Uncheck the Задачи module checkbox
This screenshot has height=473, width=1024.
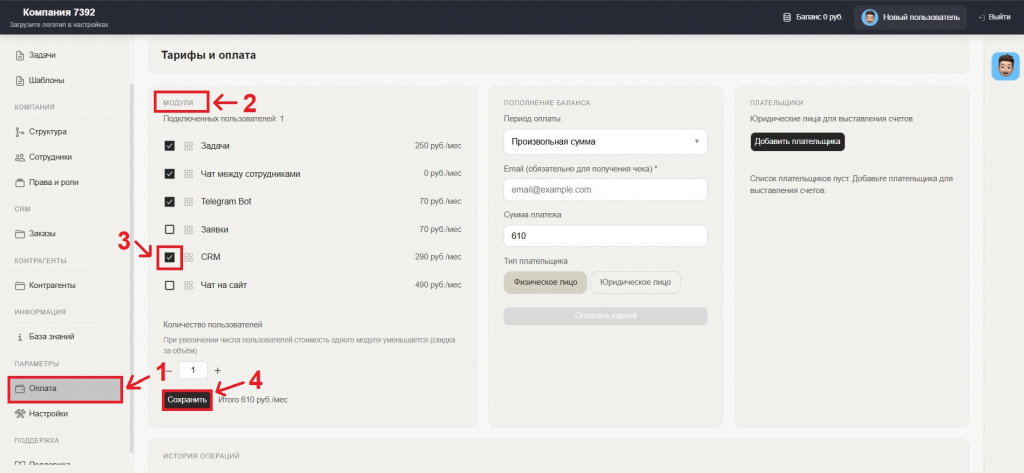[170, 146]
